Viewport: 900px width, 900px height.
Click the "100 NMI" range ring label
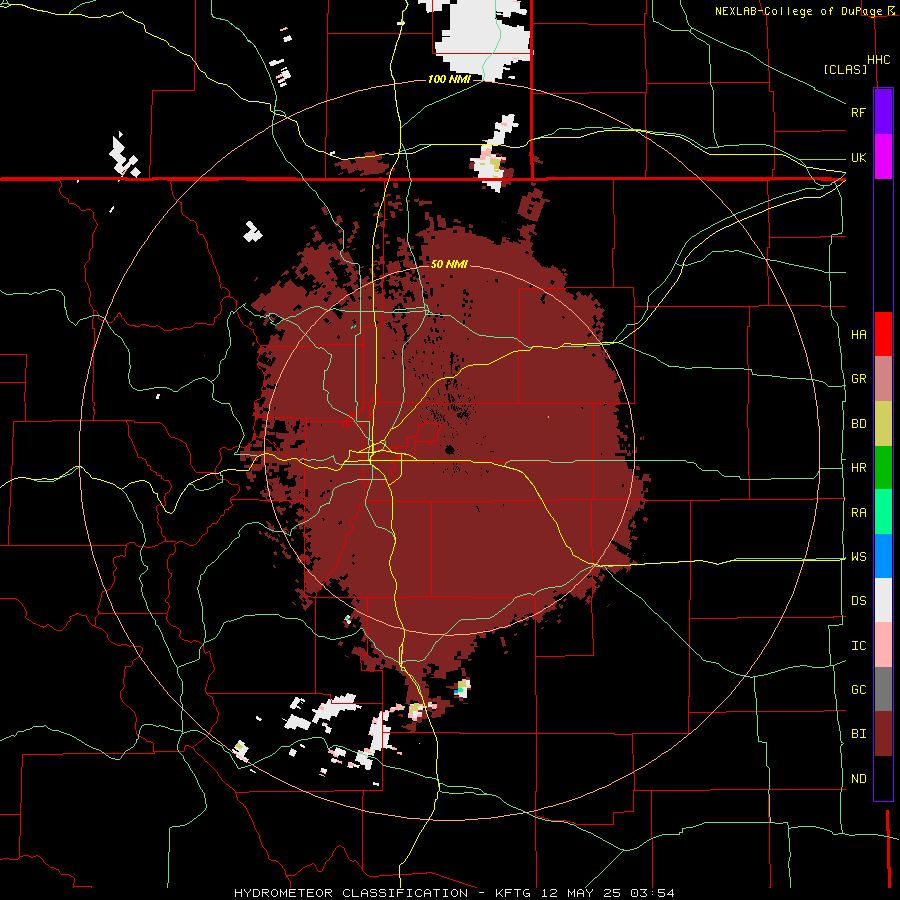coord(449,79)
